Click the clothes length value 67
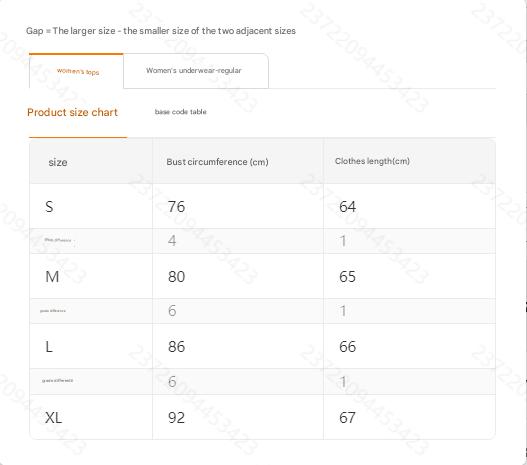Image resolution: width=527 pixels, height=465 pixels. (x=348, y=418)
